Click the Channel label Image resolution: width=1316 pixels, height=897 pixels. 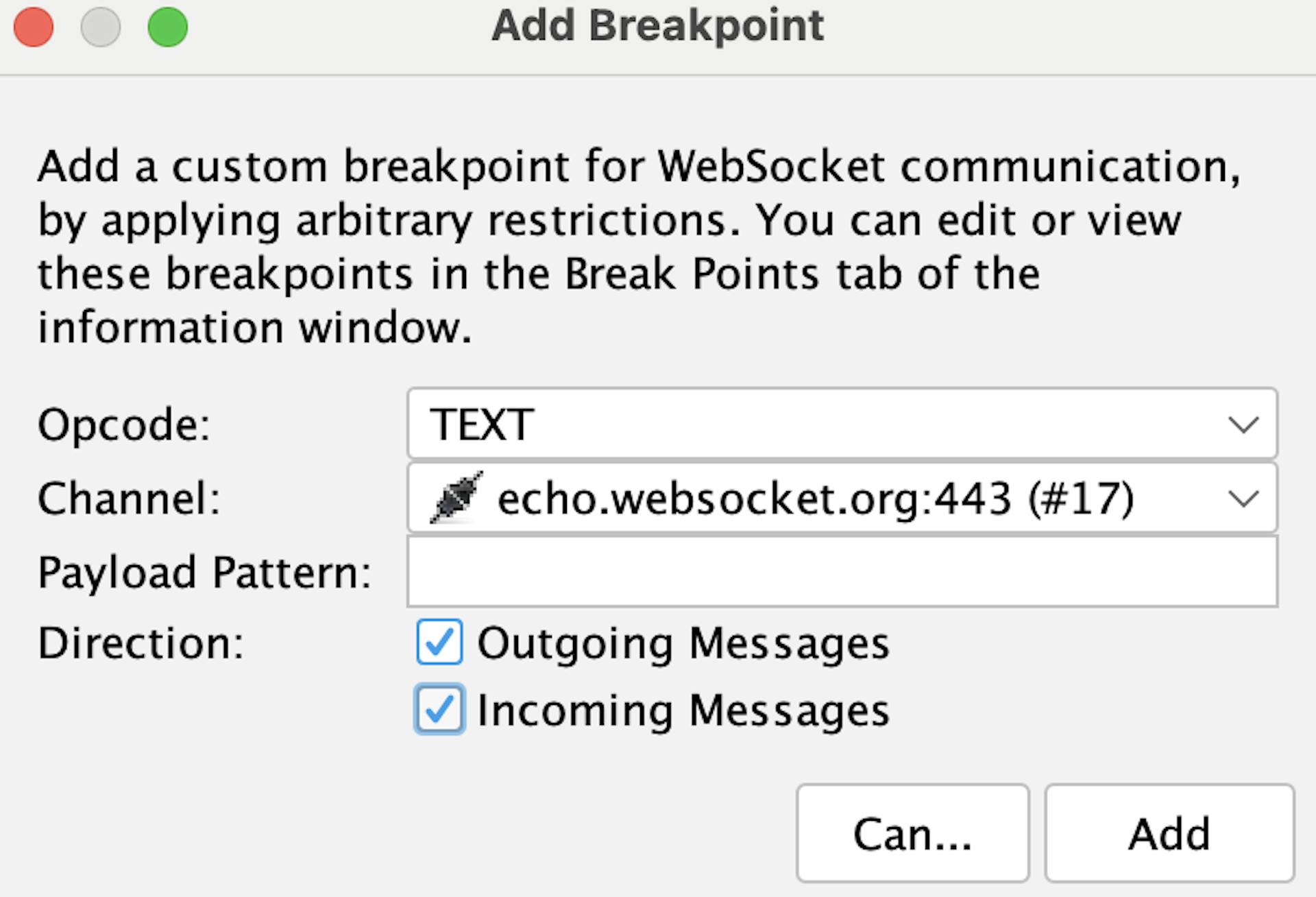click(x=129, y=499)
